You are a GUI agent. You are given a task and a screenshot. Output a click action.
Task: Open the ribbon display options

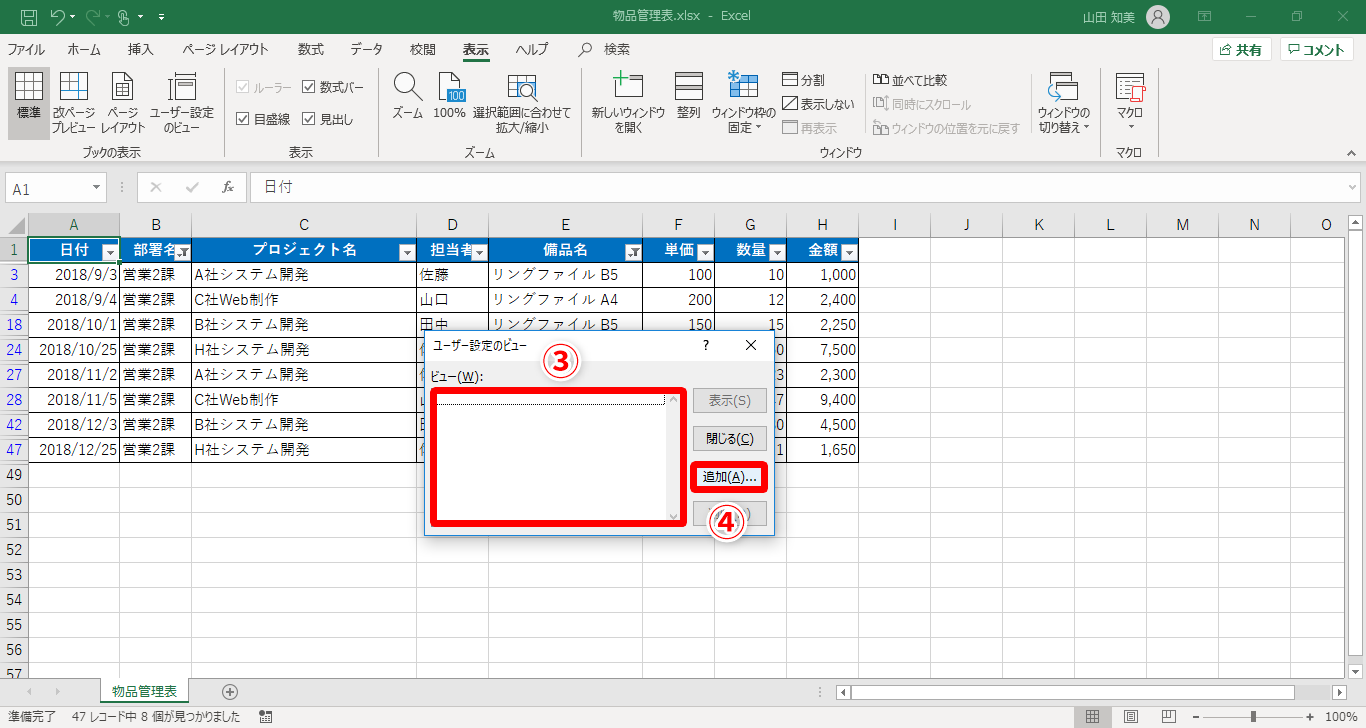(1205, 16)
